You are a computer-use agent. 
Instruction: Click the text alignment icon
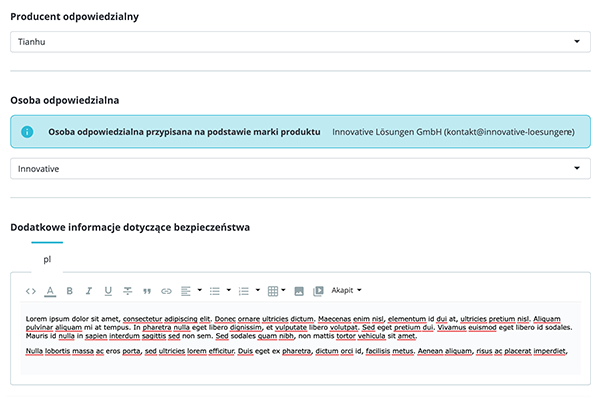pos(186,291)
